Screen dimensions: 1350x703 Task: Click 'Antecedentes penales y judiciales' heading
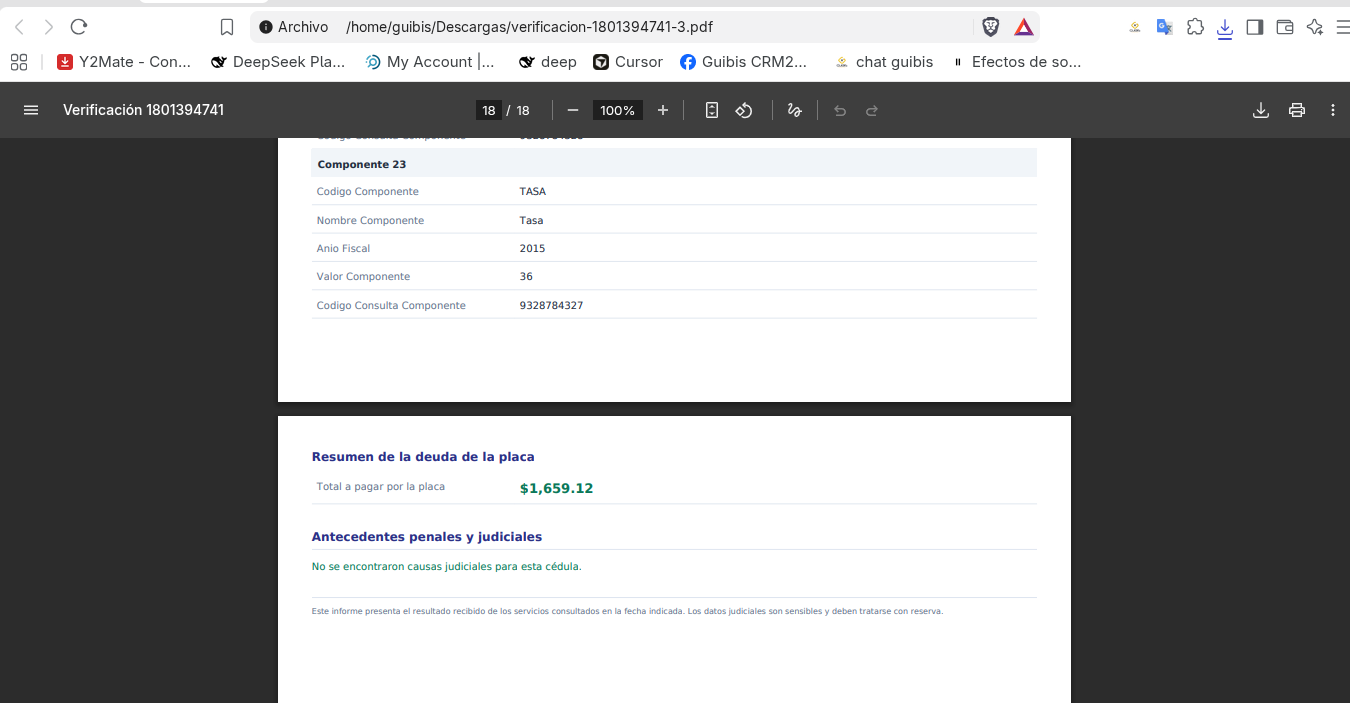coord(427,537)
